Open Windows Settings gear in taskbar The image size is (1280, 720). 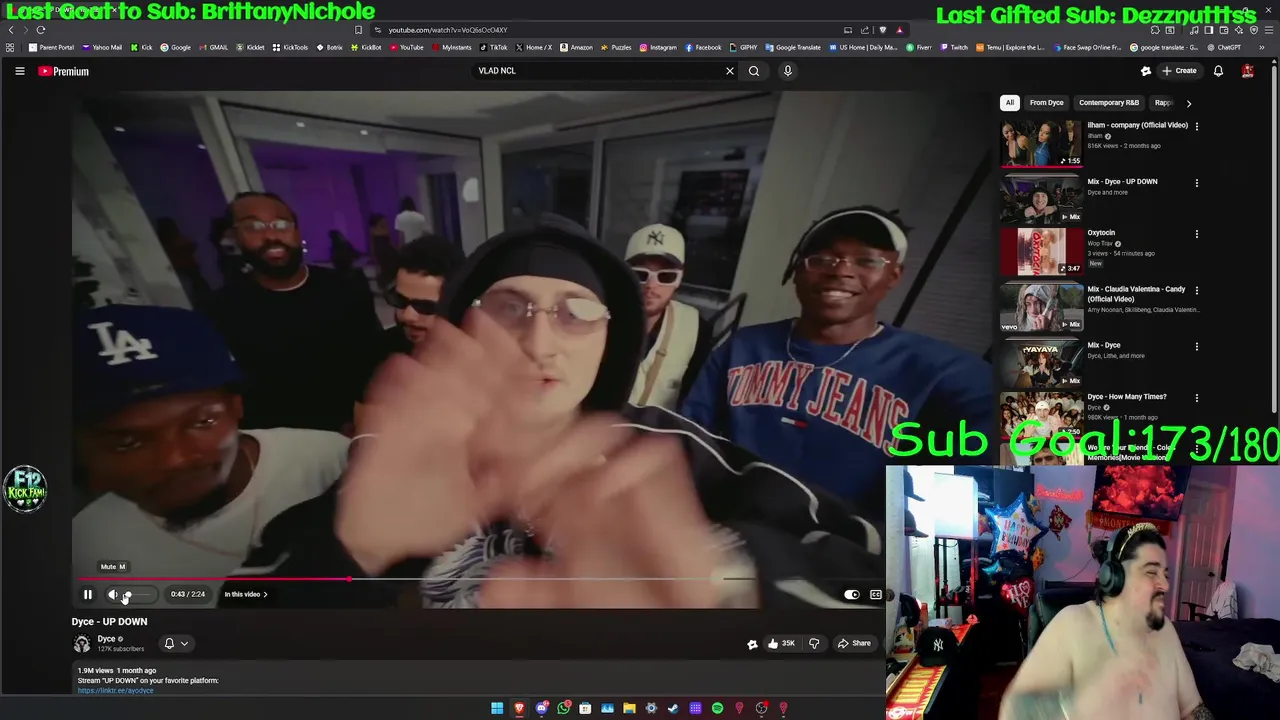pos(651,708)
